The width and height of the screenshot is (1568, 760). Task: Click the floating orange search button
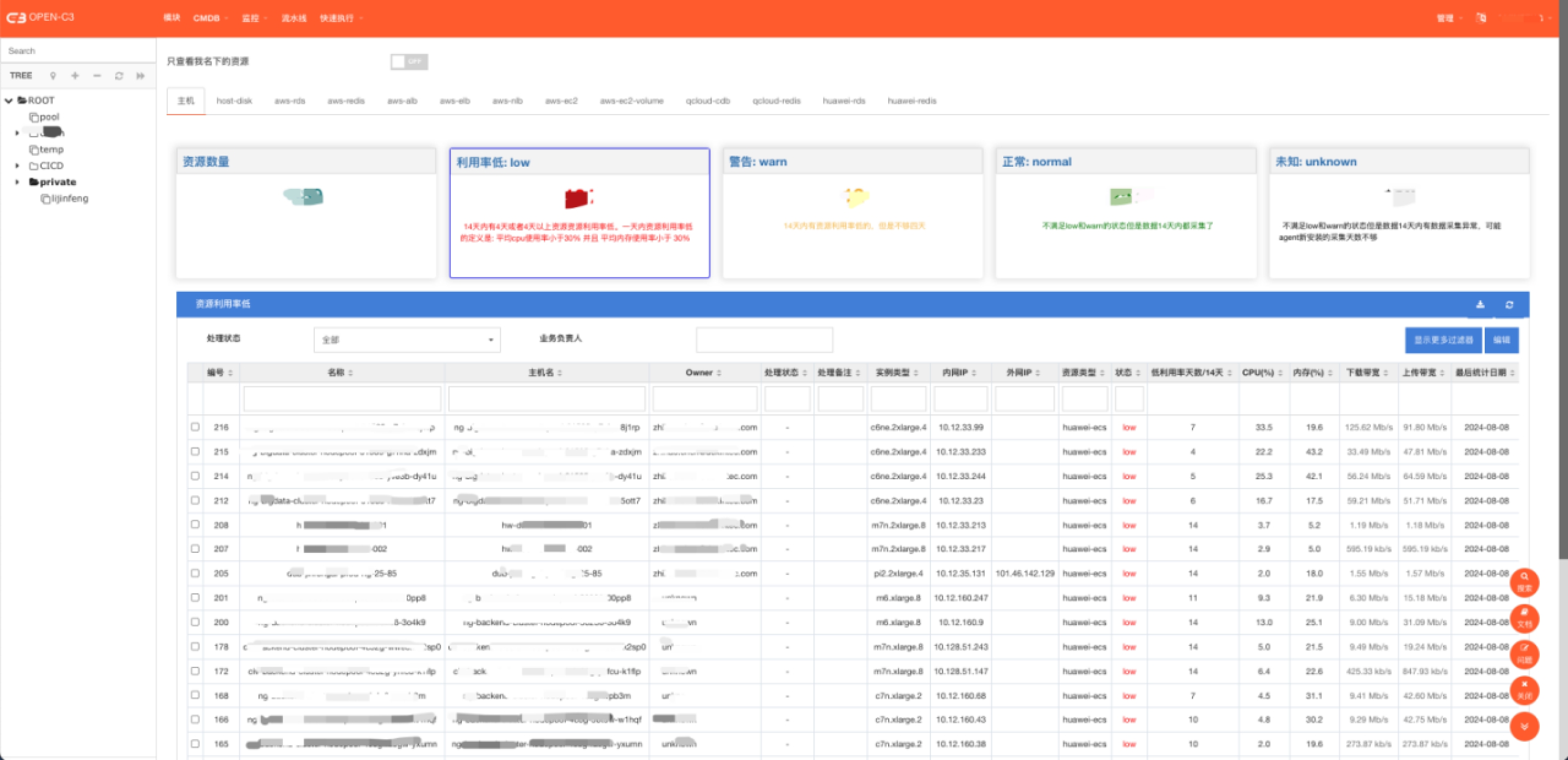[x=1524, y=582]
